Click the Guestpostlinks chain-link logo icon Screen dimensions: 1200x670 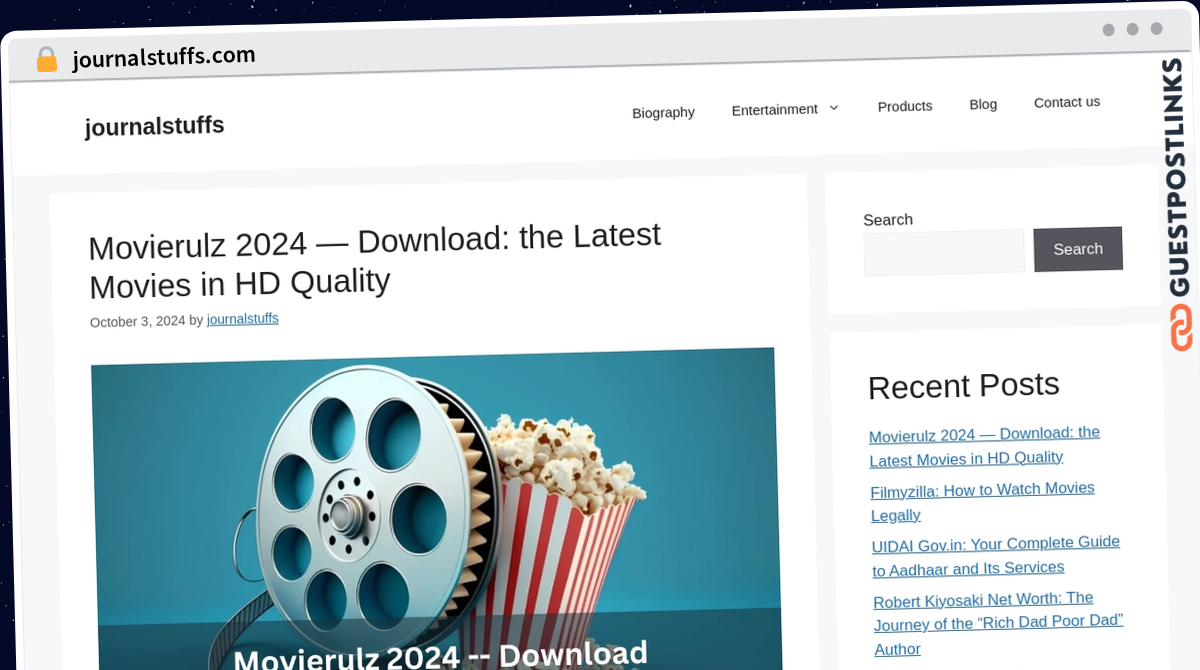1181,328
